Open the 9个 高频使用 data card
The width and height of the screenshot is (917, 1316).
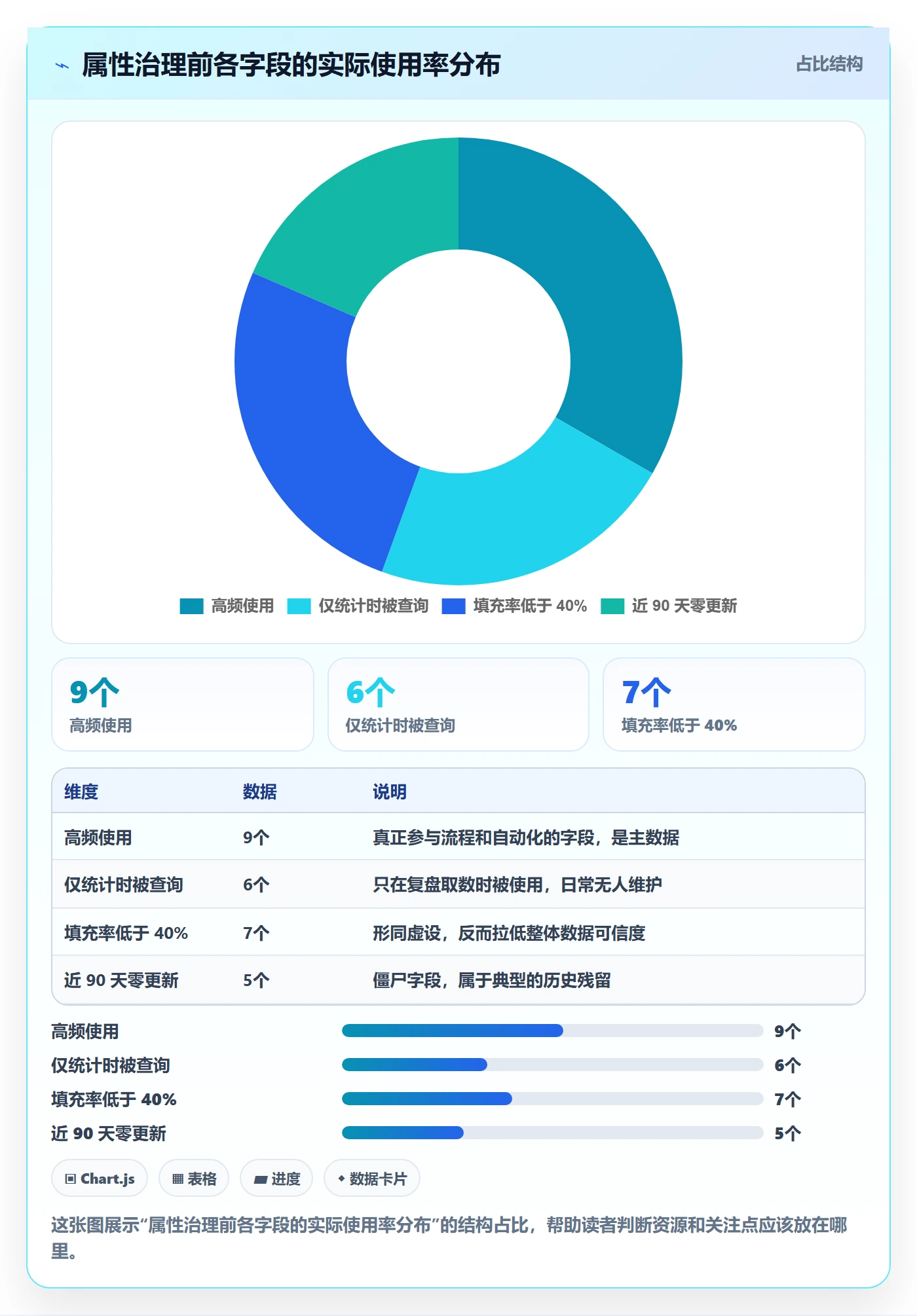tap(183, 704)
